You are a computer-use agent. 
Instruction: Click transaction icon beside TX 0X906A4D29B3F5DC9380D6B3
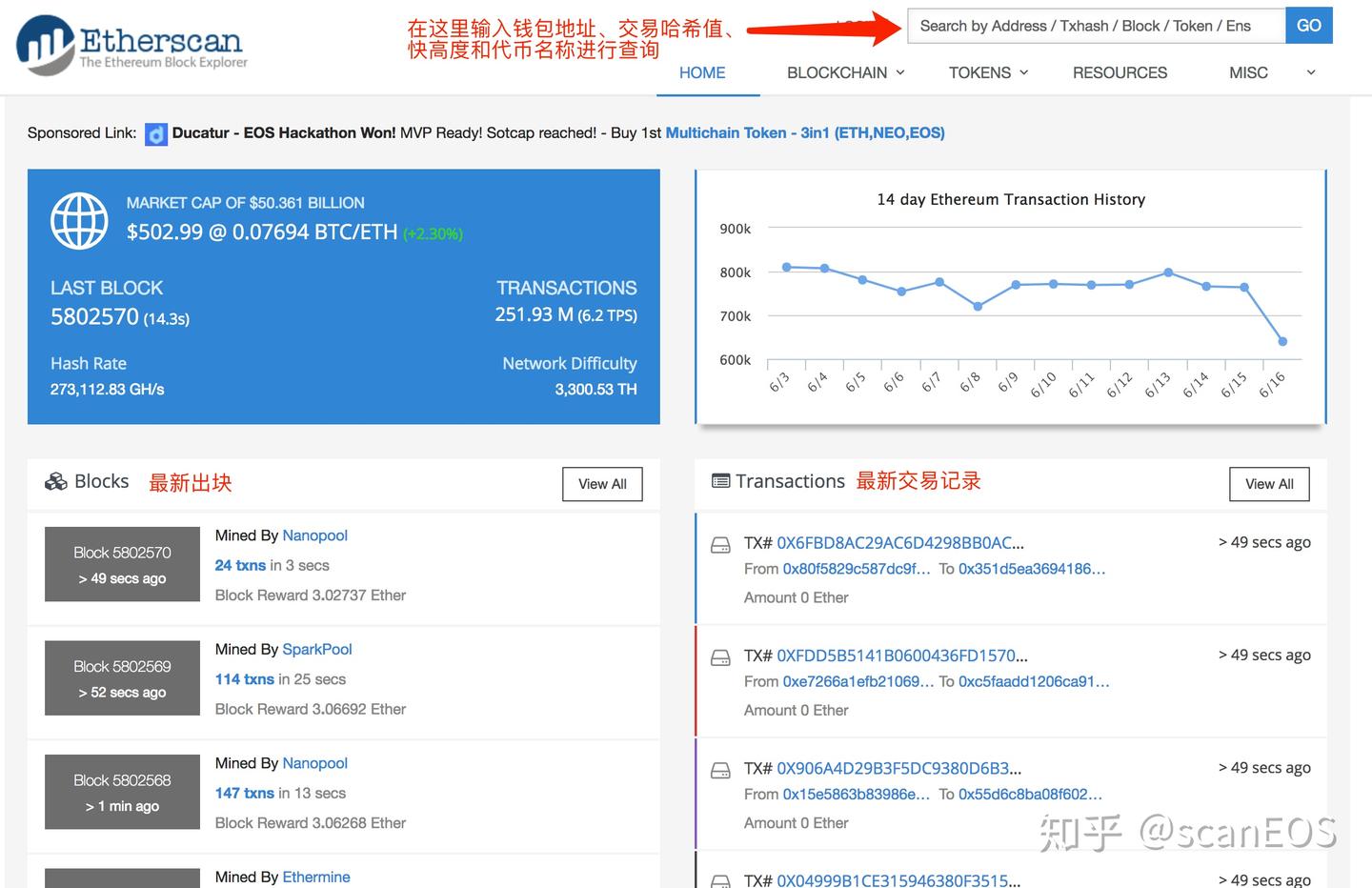(x=720, y=769)
